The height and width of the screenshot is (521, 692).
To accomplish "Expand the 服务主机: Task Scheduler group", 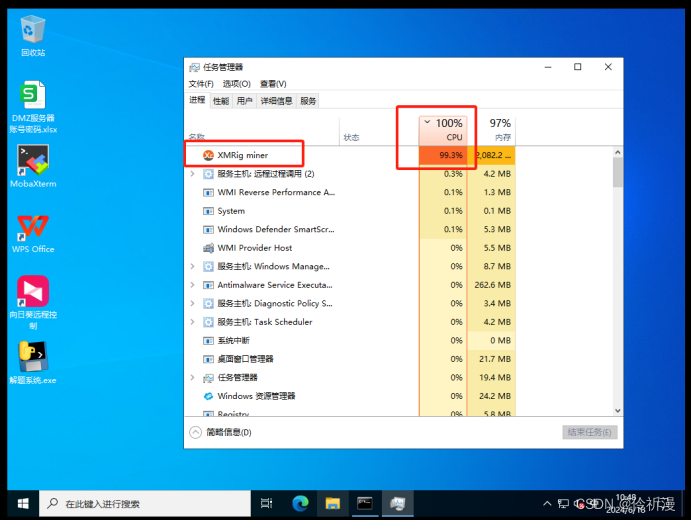I will point(192,322).
